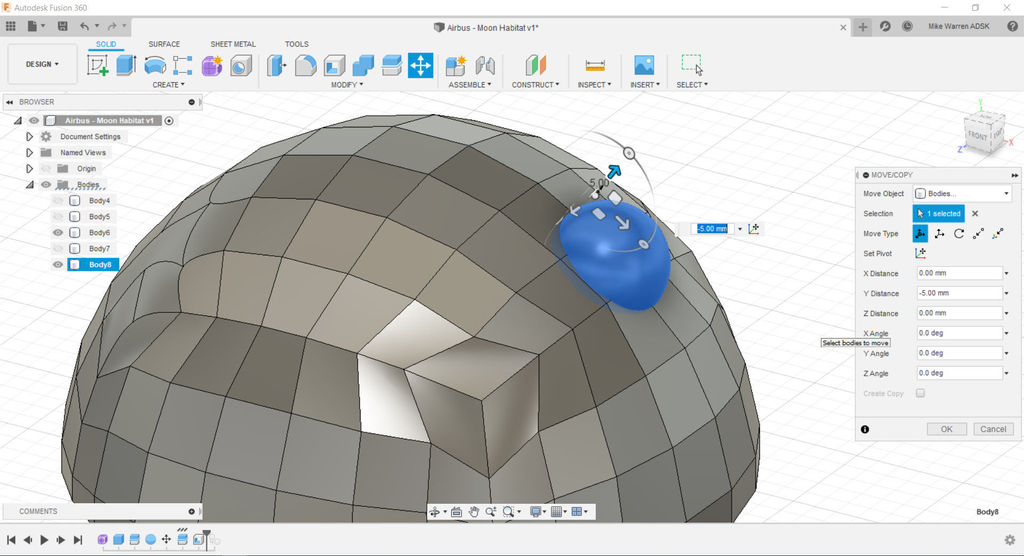Select Point to Point move type

(x=978, y=233)
